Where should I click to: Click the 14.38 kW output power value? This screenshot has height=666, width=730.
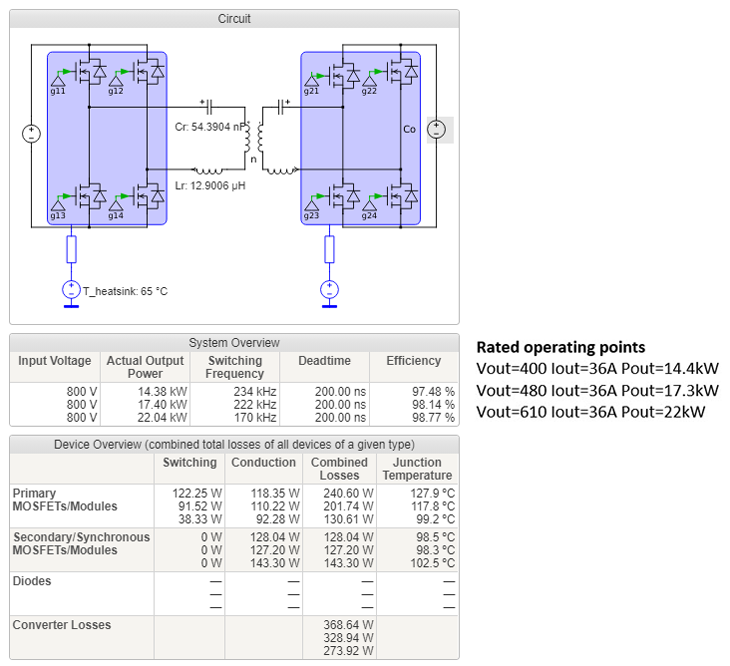pyautogui.click(x=162, y=391)
